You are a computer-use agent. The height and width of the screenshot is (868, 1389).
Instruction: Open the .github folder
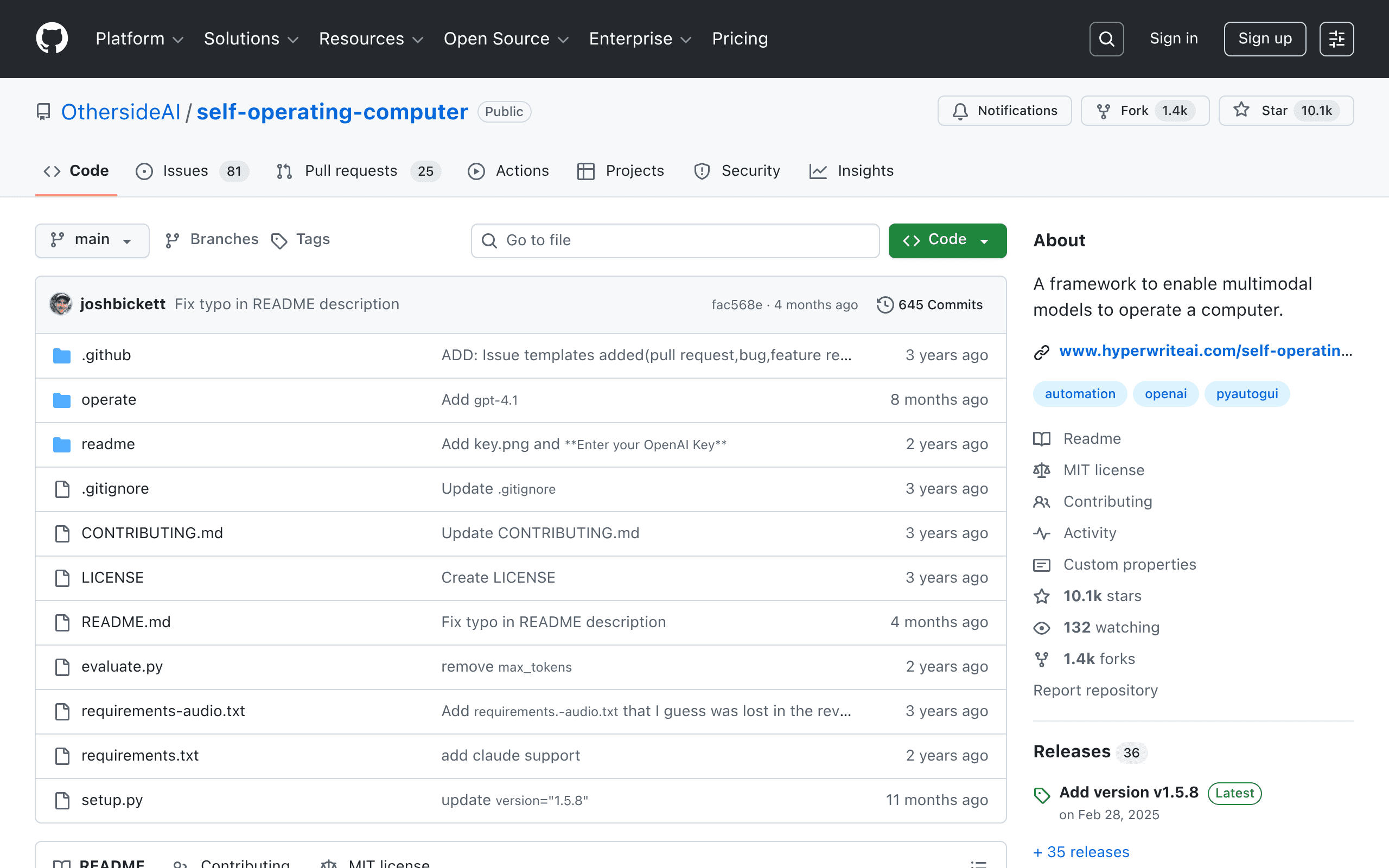(x=106, y=355)
